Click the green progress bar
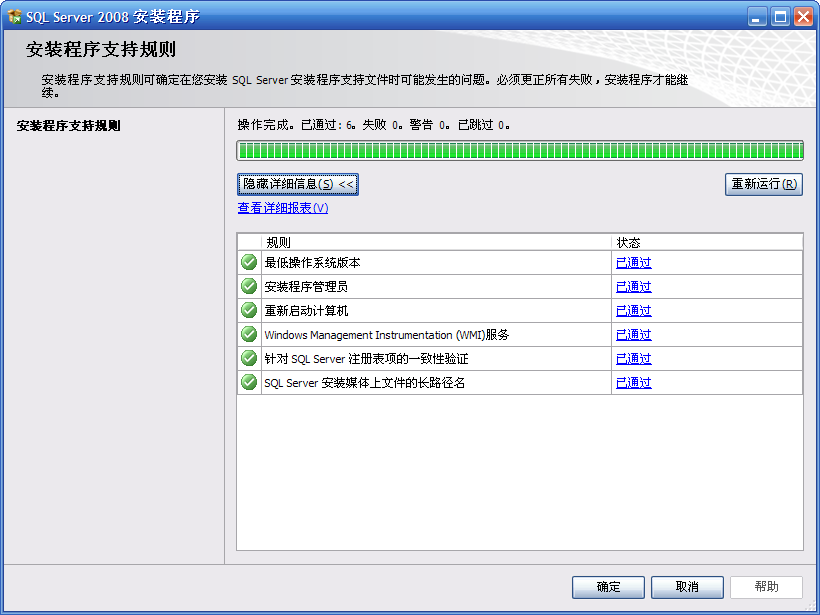 [519, 151]
